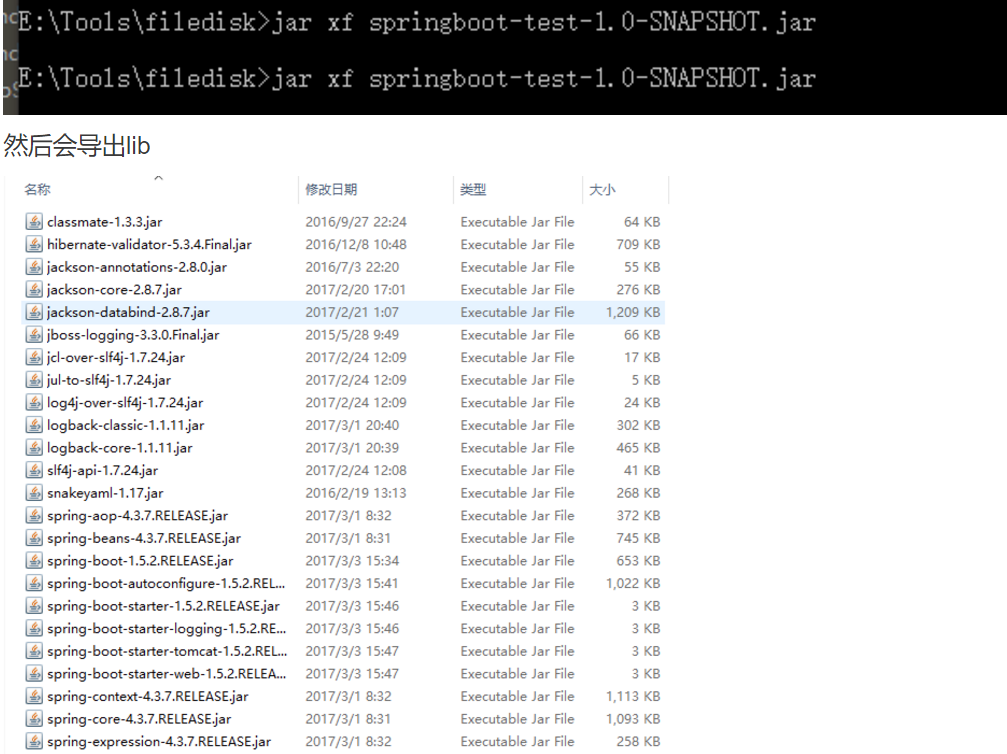
Task: Click the date 2016/2/19 13:13
Action: click(356, 493)
